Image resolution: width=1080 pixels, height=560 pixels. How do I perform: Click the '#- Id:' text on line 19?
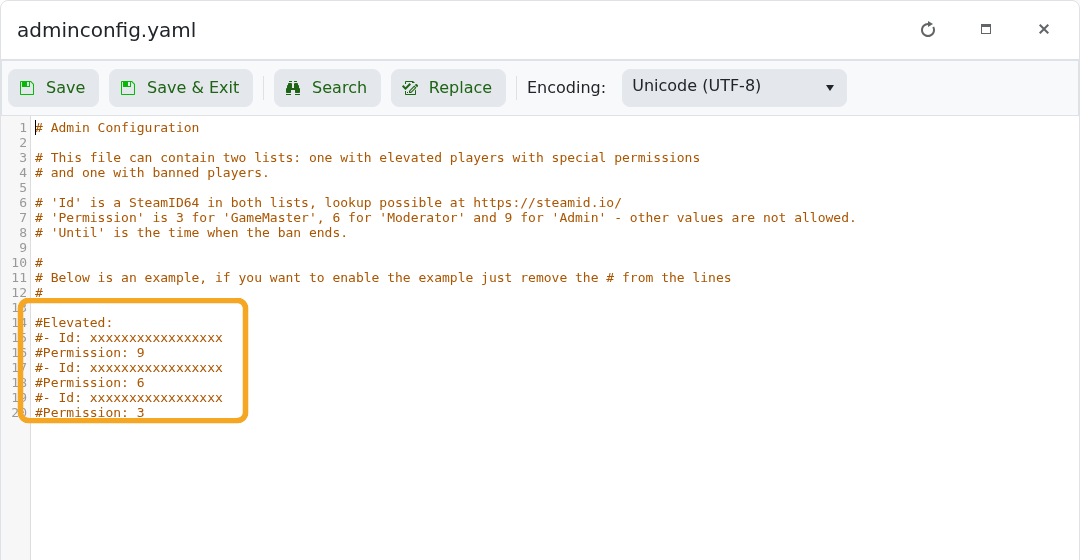point(59,397)
